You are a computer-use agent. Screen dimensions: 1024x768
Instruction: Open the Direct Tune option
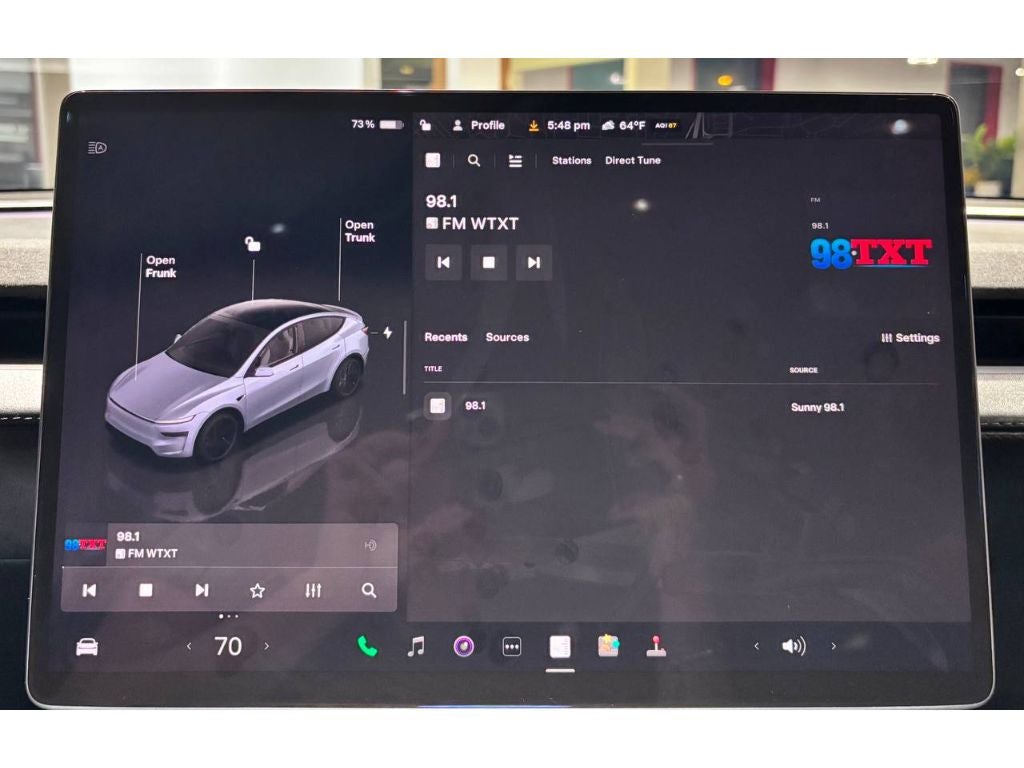coord(632,160)
